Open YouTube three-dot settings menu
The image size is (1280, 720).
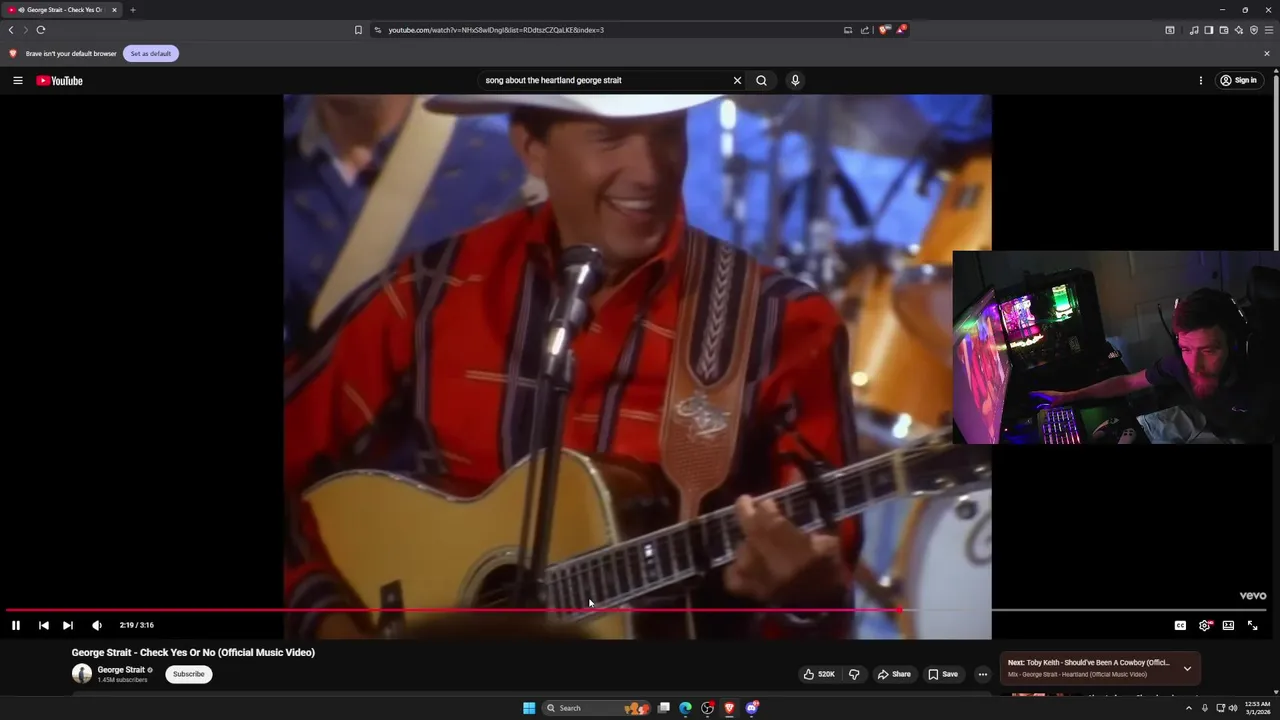point(1200,80)
